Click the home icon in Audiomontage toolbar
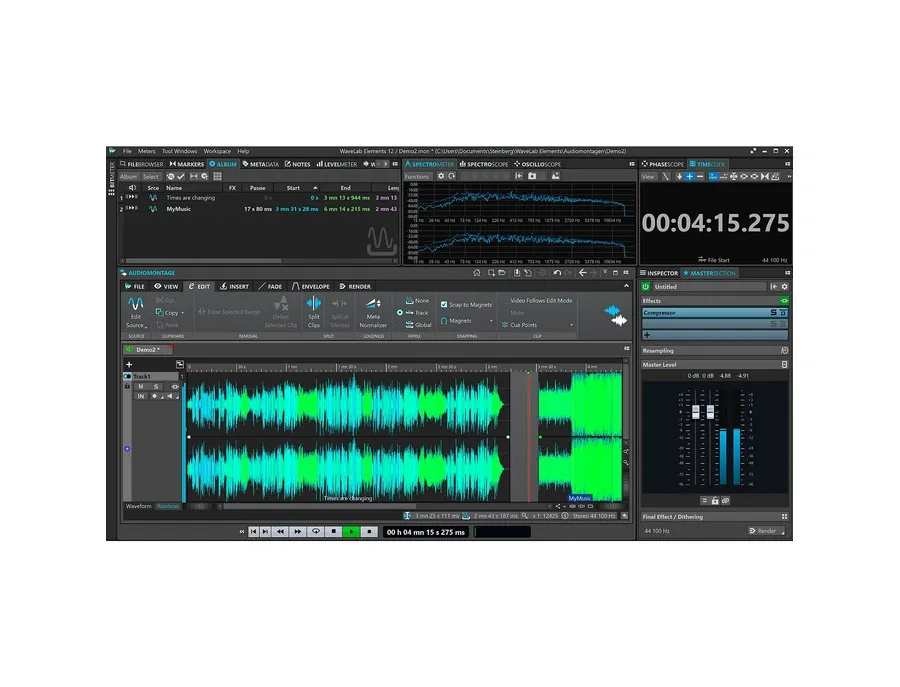Image resolution: width=900 pixels, height=687 pixels. click(476, 273)
